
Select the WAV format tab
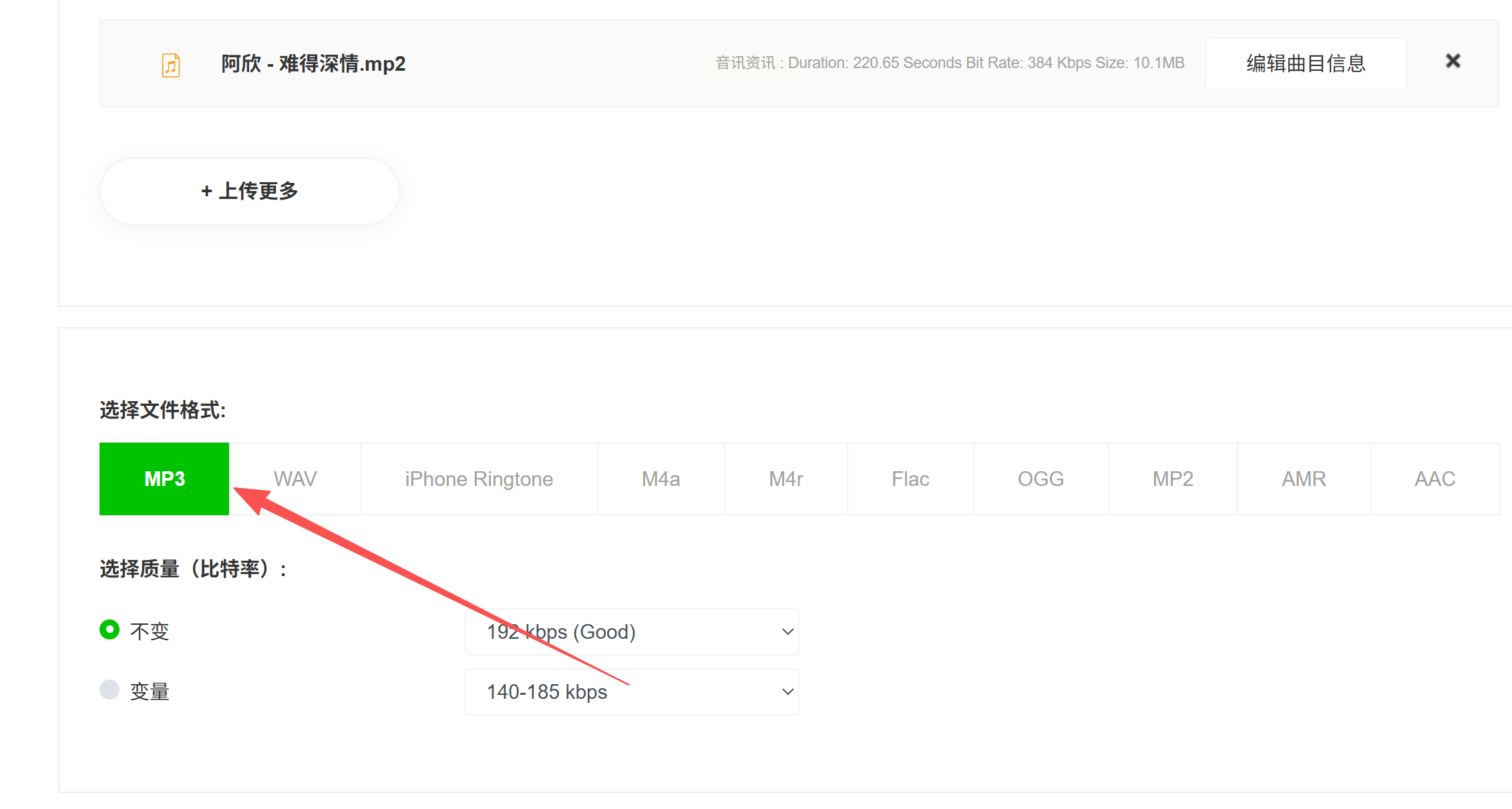point(295,479)
